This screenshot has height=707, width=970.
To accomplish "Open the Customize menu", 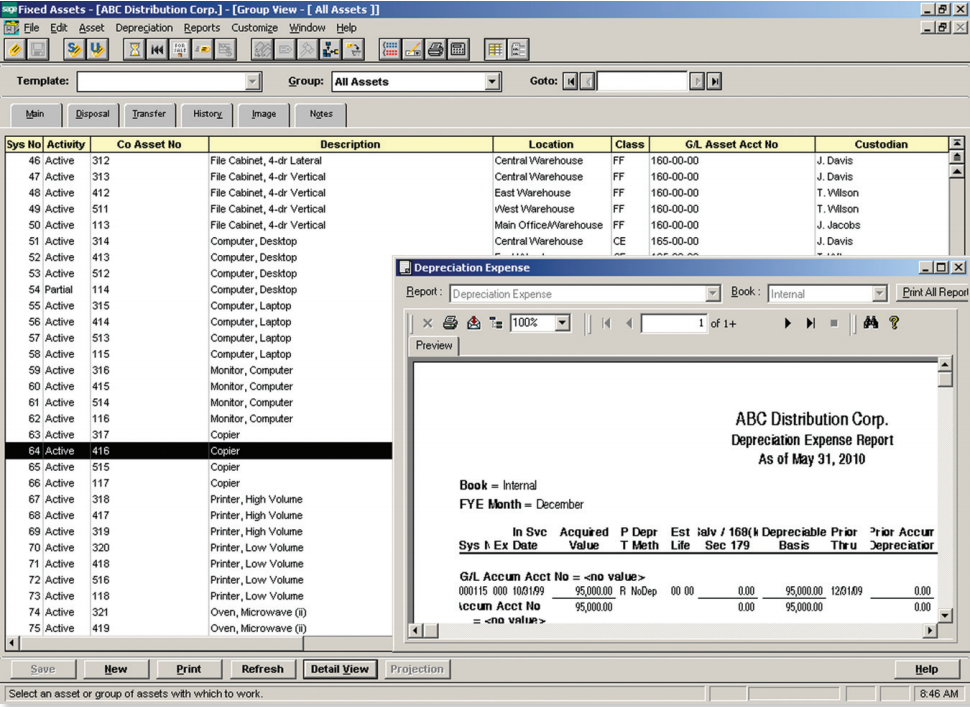I will (254, 28).
